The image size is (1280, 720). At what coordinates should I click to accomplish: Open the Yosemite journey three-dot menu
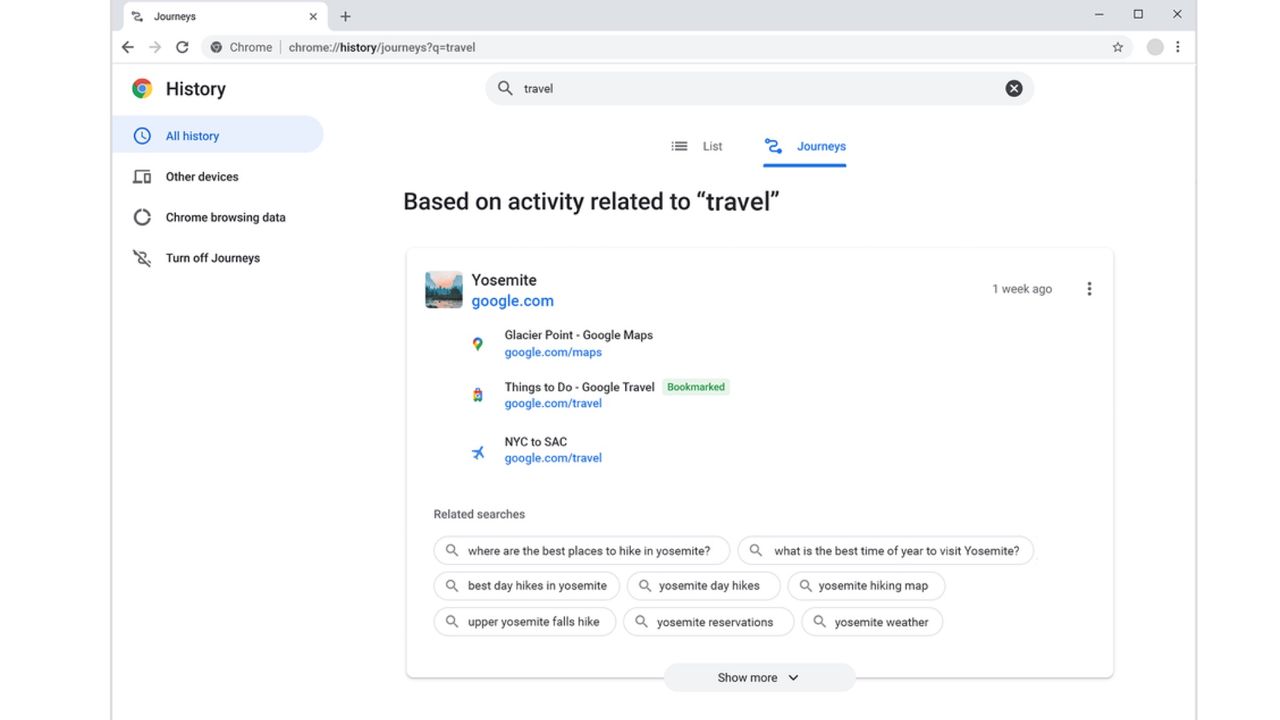point(1089,289)
